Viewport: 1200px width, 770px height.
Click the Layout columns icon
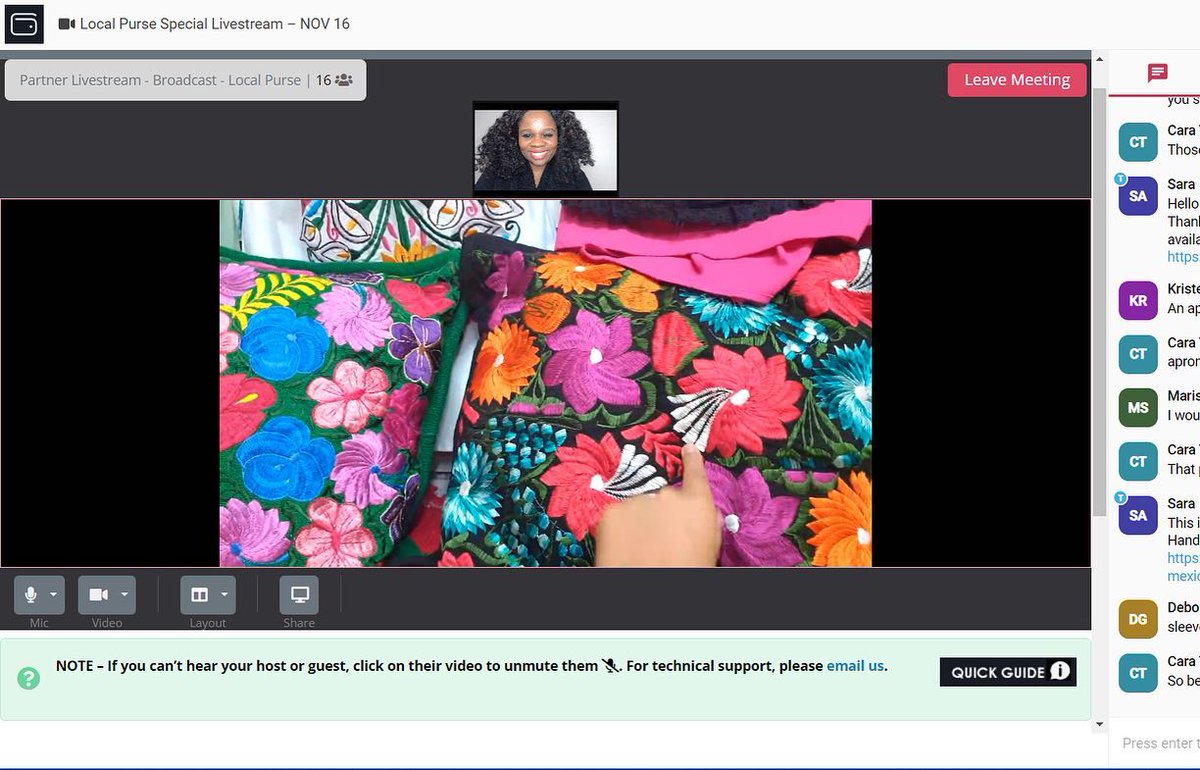(199, 595)
